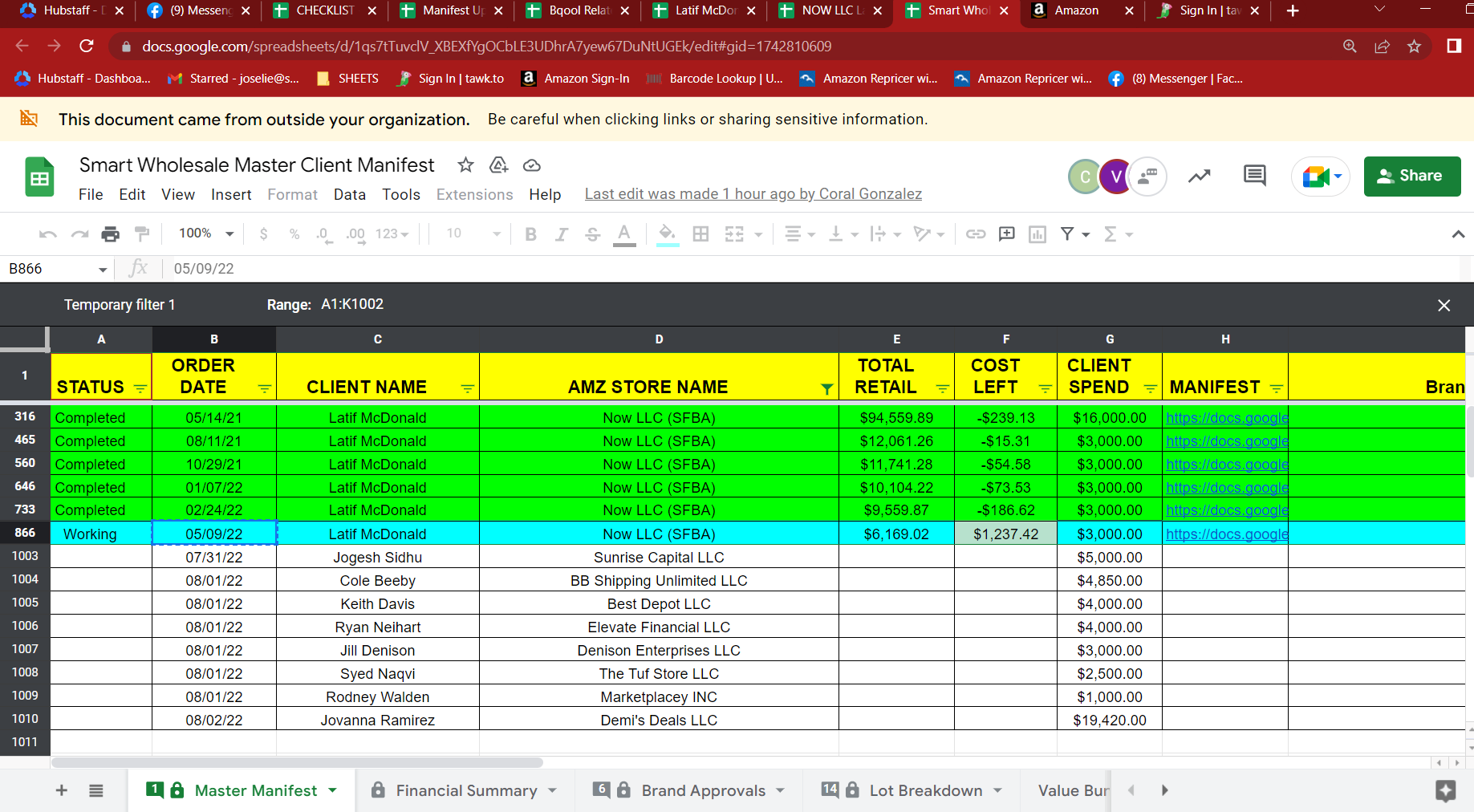This screenshot has height=812, width=1474.
Task: Open manifest link in row 316
Action: (x=1227, y=418)
